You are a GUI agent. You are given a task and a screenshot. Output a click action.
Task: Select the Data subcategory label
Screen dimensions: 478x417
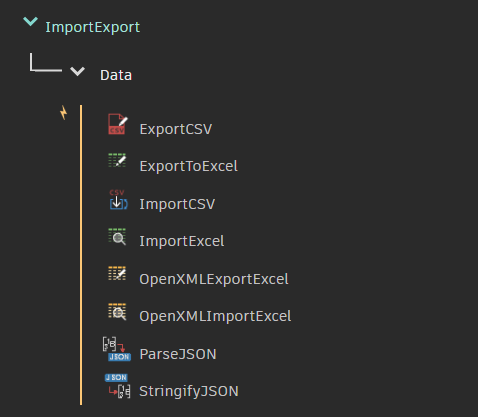[x=116, y=75]
